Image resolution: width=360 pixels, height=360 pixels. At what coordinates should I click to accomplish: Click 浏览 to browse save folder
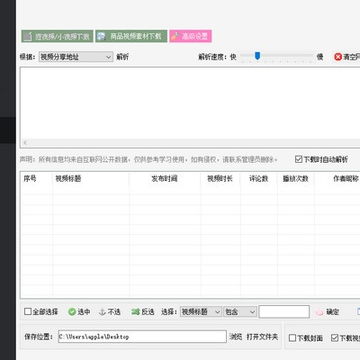(x=236, y=337)
